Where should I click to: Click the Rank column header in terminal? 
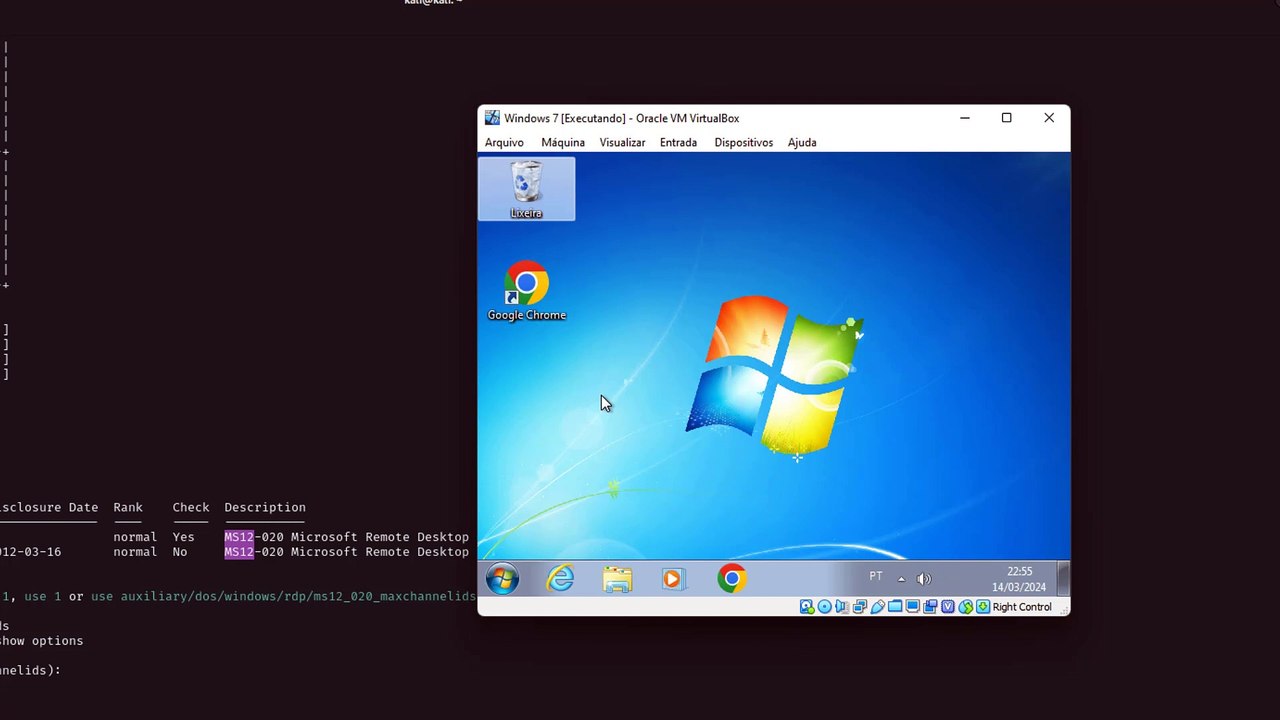point(128,507)
